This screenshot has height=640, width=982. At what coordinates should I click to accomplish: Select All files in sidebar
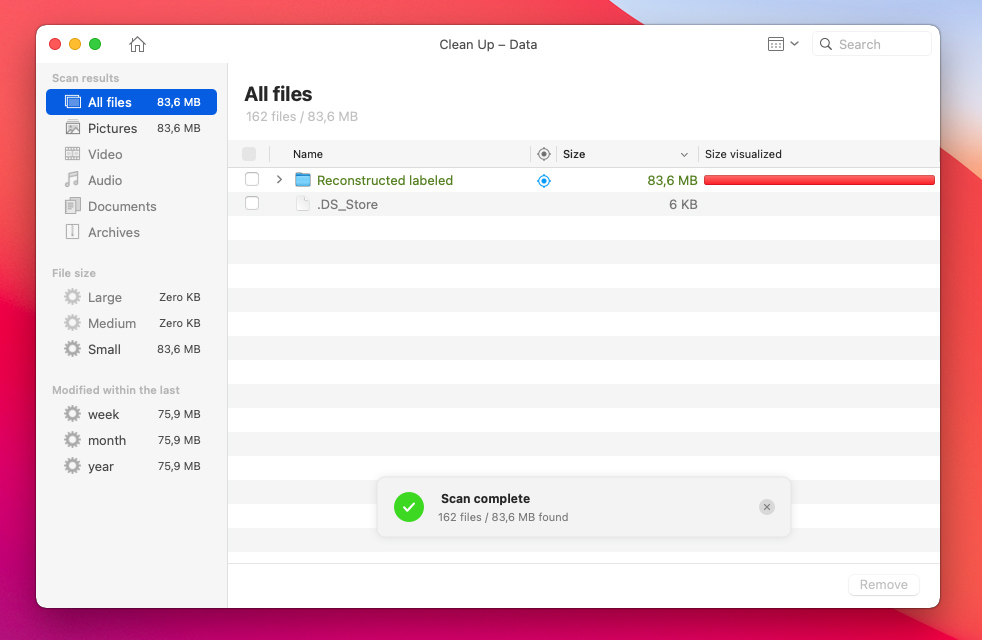(132, 102)
